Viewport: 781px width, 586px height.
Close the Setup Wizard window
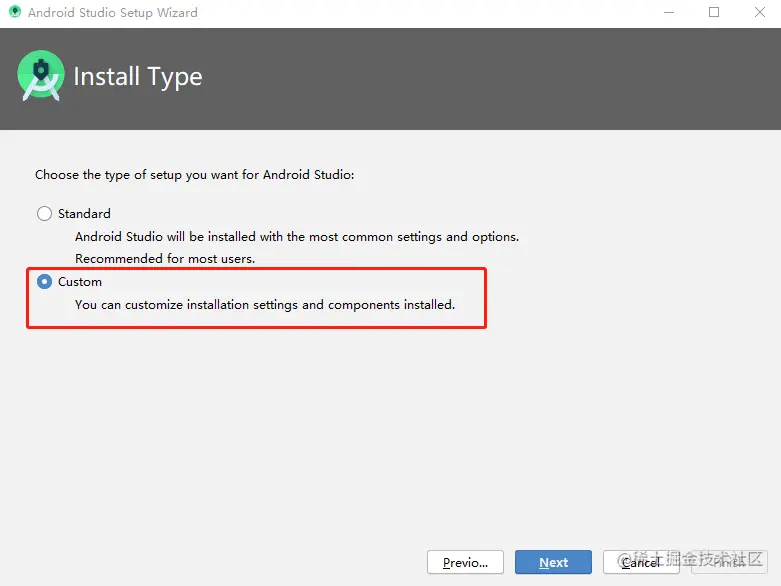click(x=760, y=12)
